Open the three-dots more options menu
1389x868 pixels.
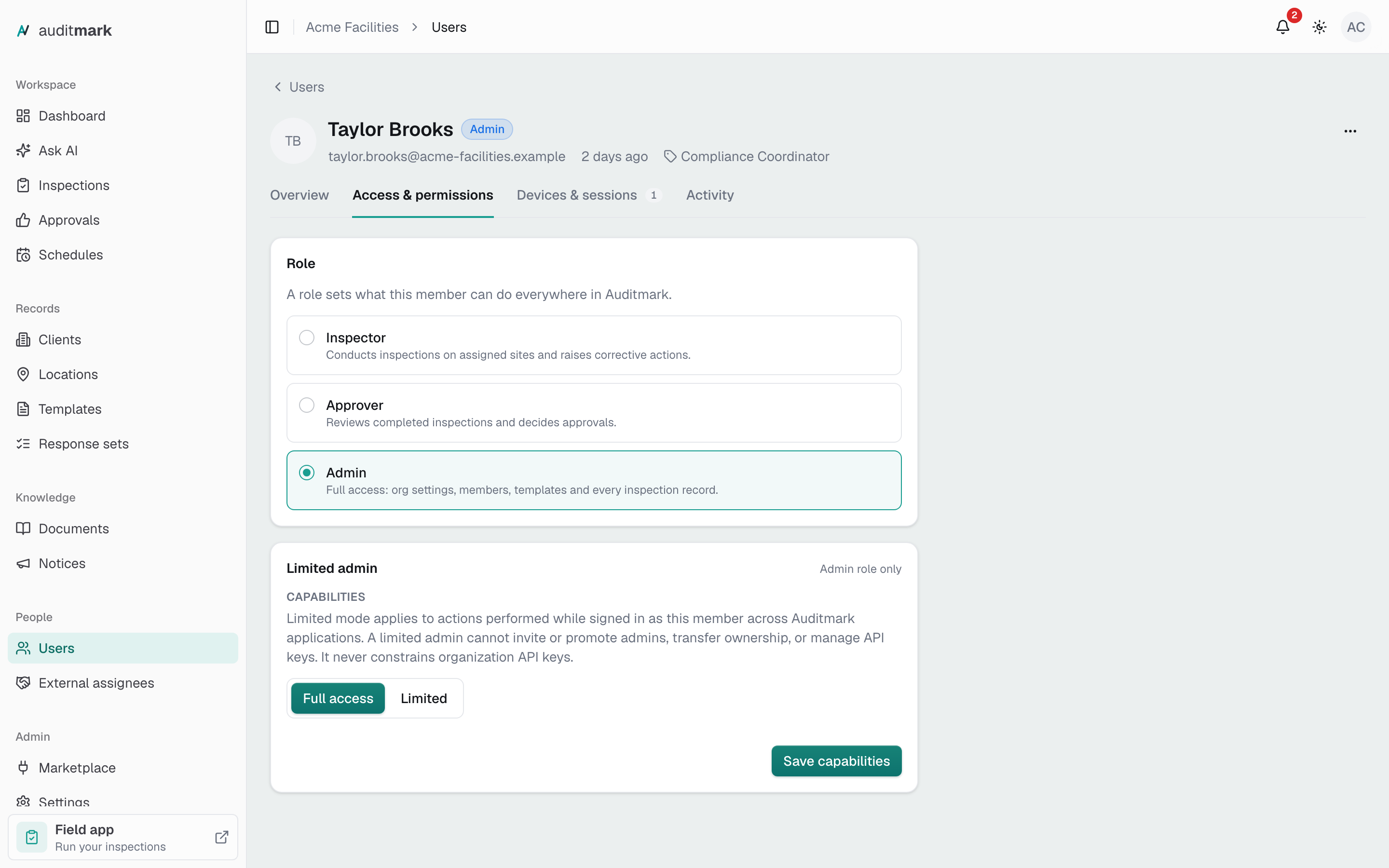pyautogui.click(x=1350, y=132)
